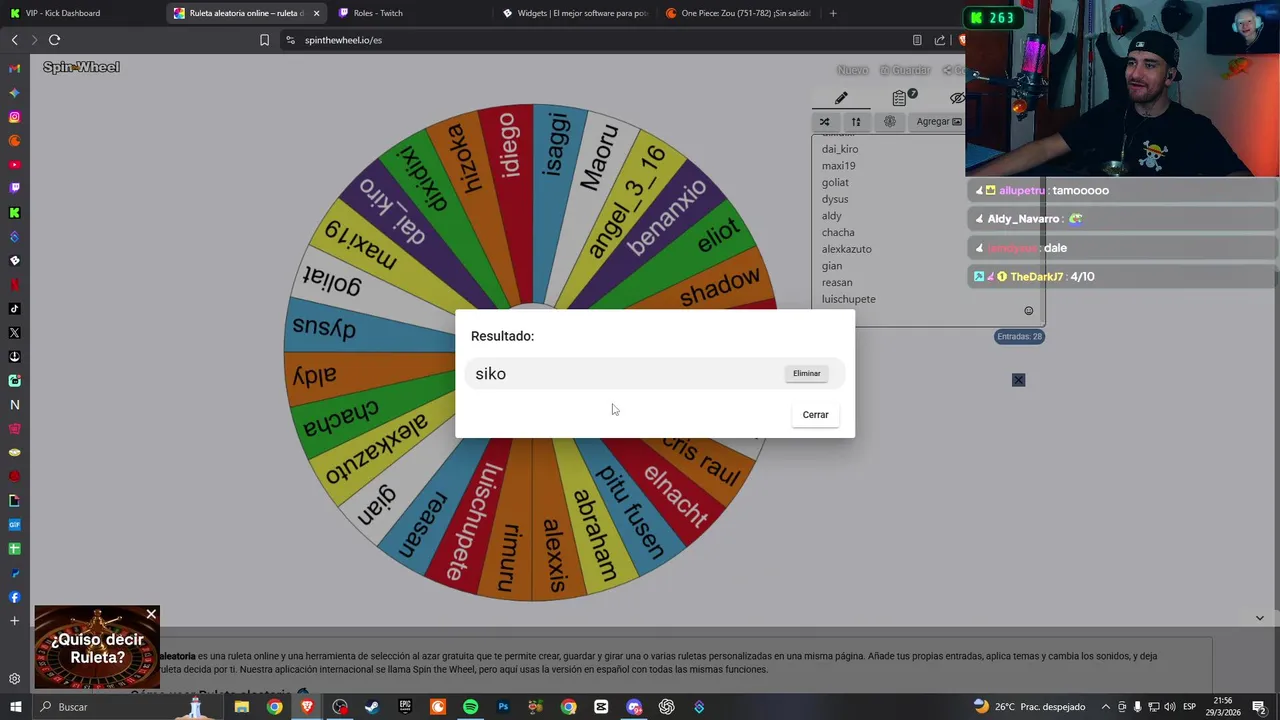Screen dimensions: 1280x720
Task: Shuffle the wheel entries
Action: click(824, 121)
